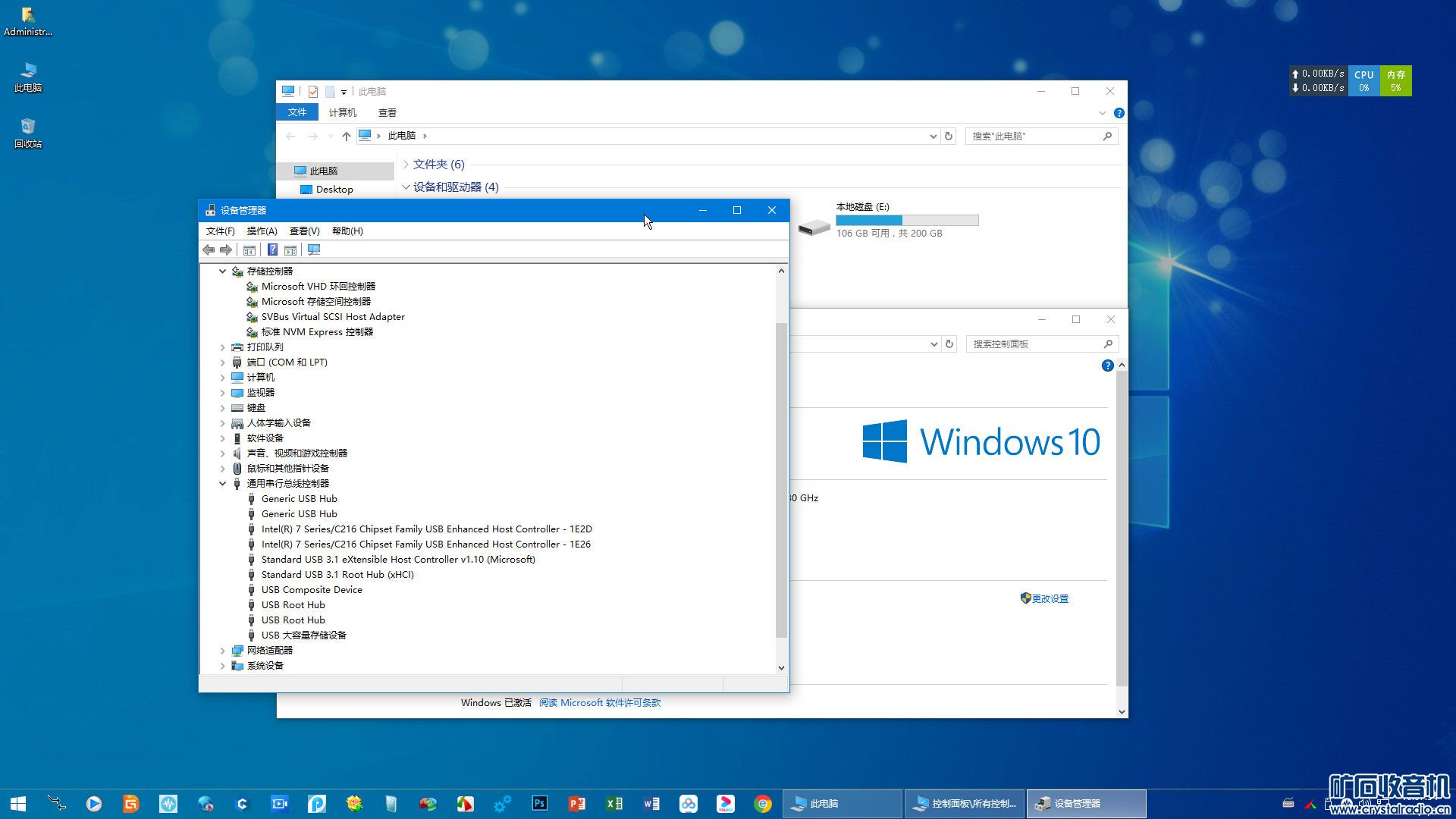Switch to the 计算机 ribbon tab
This screenshot has width=1456, height=819.
click(342, 112)
